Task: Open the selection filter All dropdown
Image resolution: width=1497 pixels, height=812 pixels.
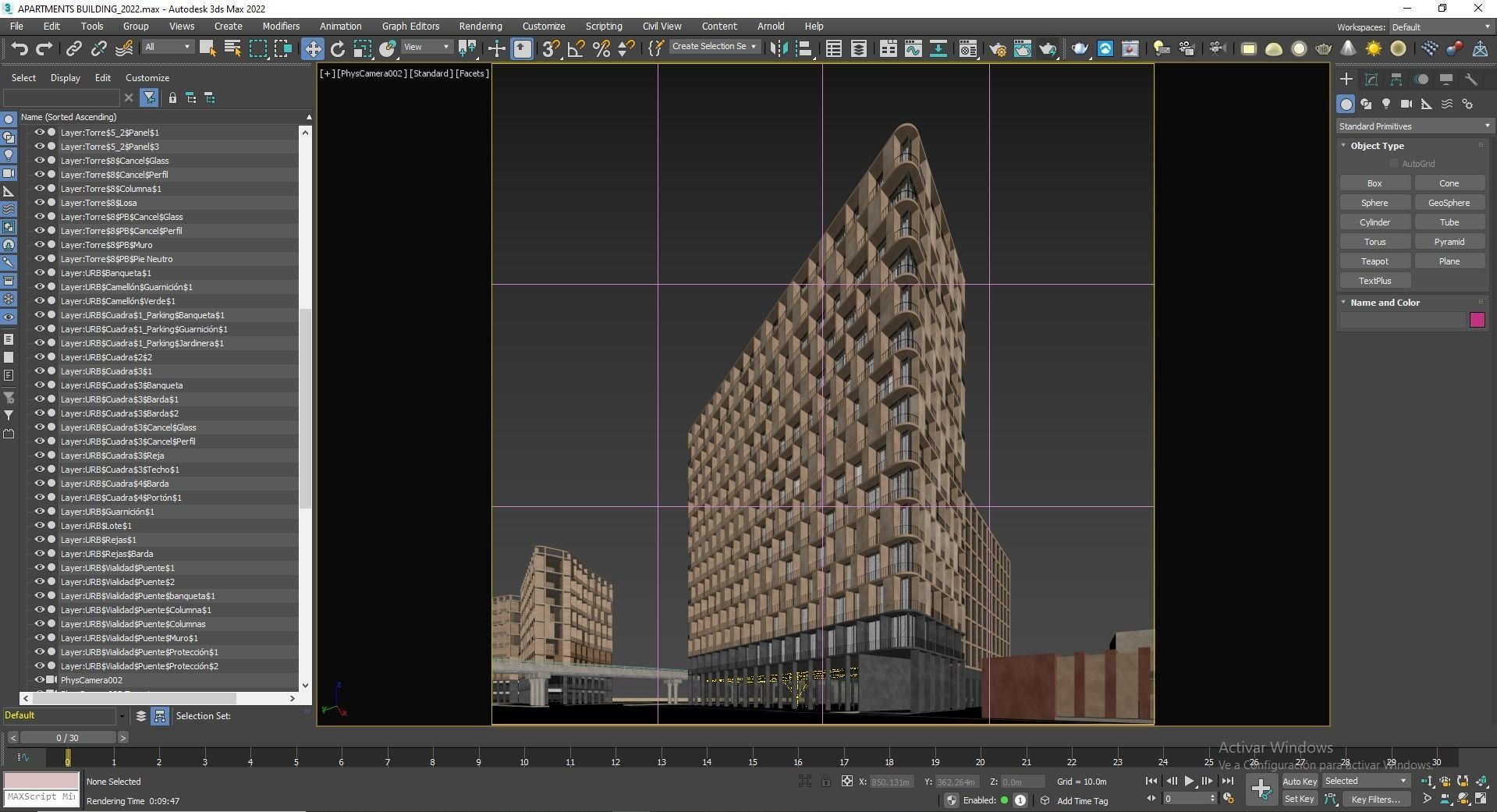Action: click(x=167, y=47)
